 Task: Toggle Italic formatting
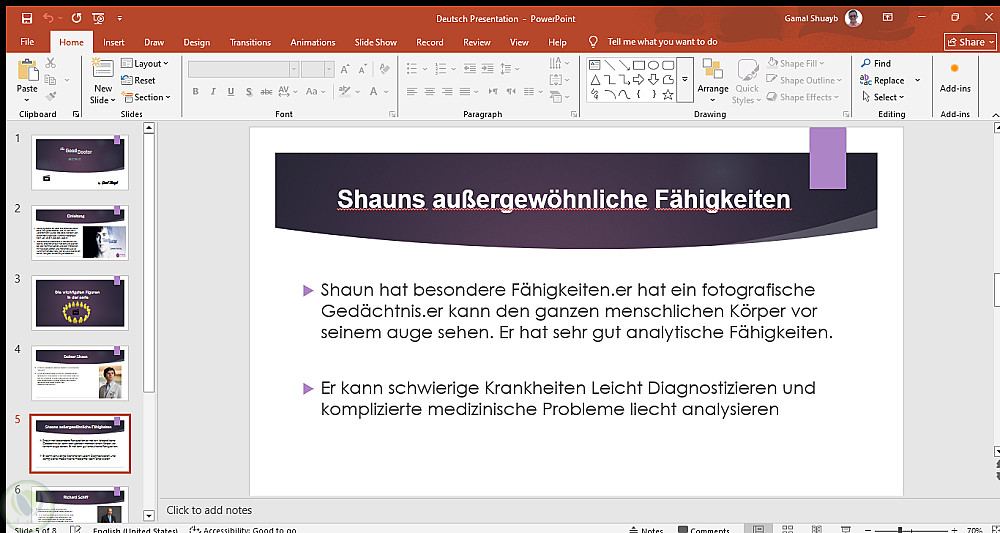[213, 92]
